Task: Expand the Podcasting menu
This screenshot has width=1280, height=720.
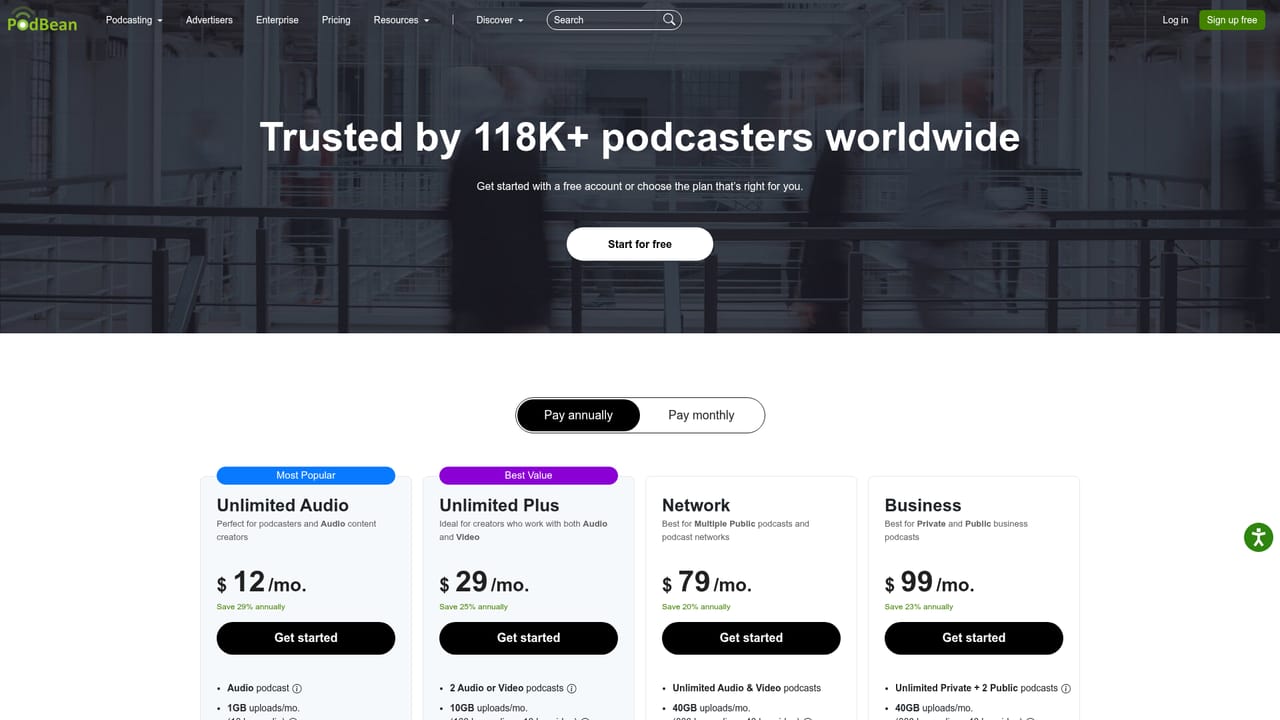Action: [x=134, y=20]
